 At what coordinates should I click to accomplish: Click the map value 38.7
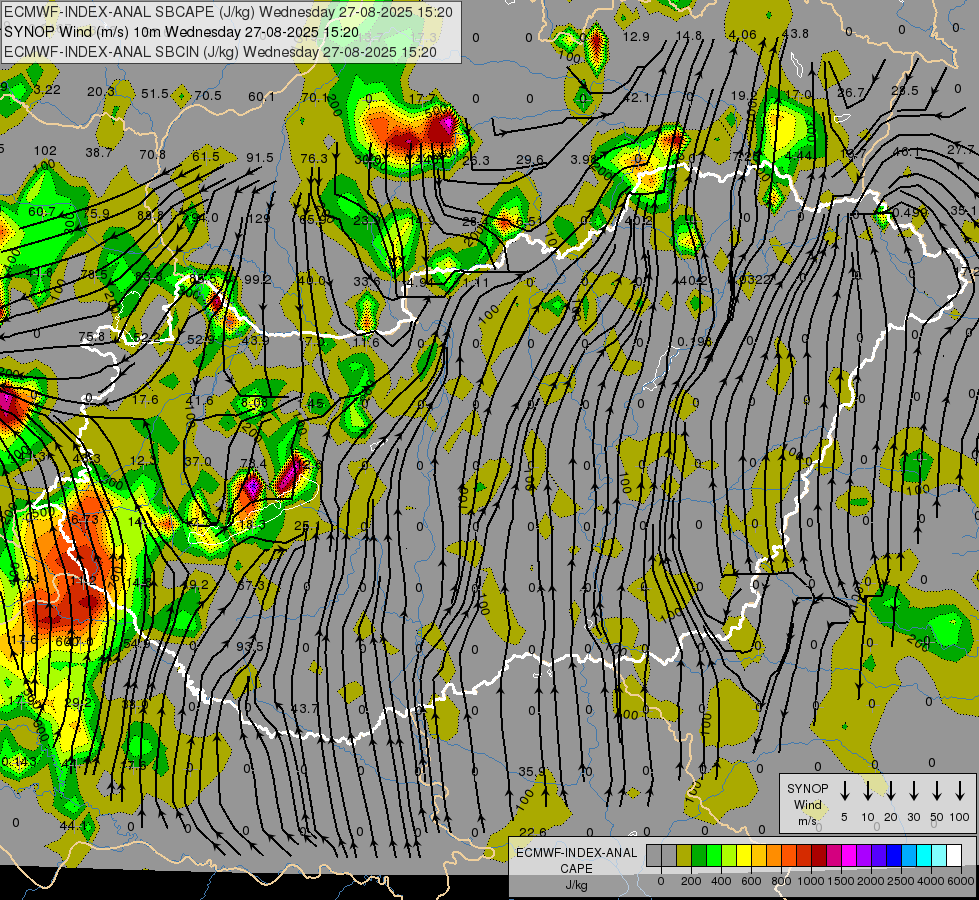tap(99, 152)
